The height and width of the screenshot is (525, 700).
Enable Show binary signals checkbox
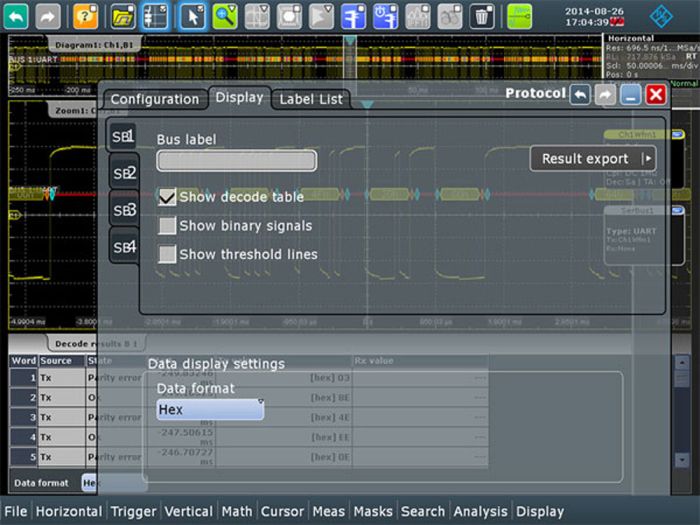coord(167,225)
